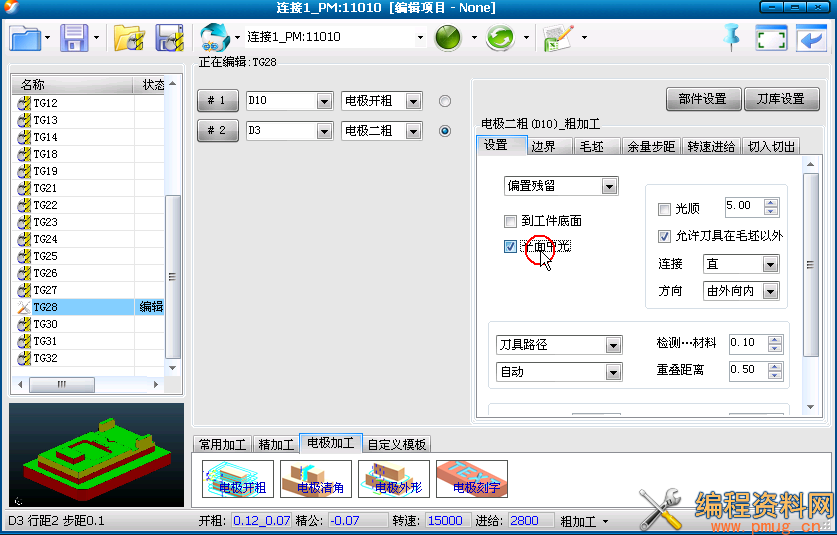
Task: Click the editing icon beside TG28
Action: (x=23, y=307)
